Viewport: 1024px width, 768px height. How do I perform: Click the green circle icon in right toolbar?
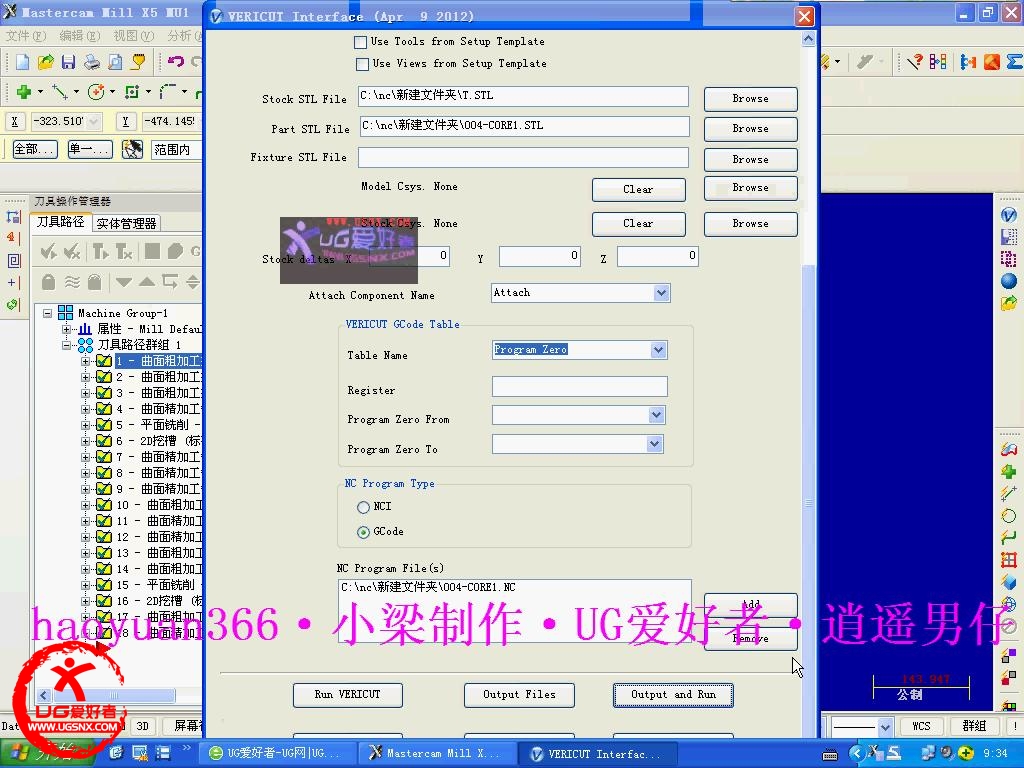(1008, 516)
